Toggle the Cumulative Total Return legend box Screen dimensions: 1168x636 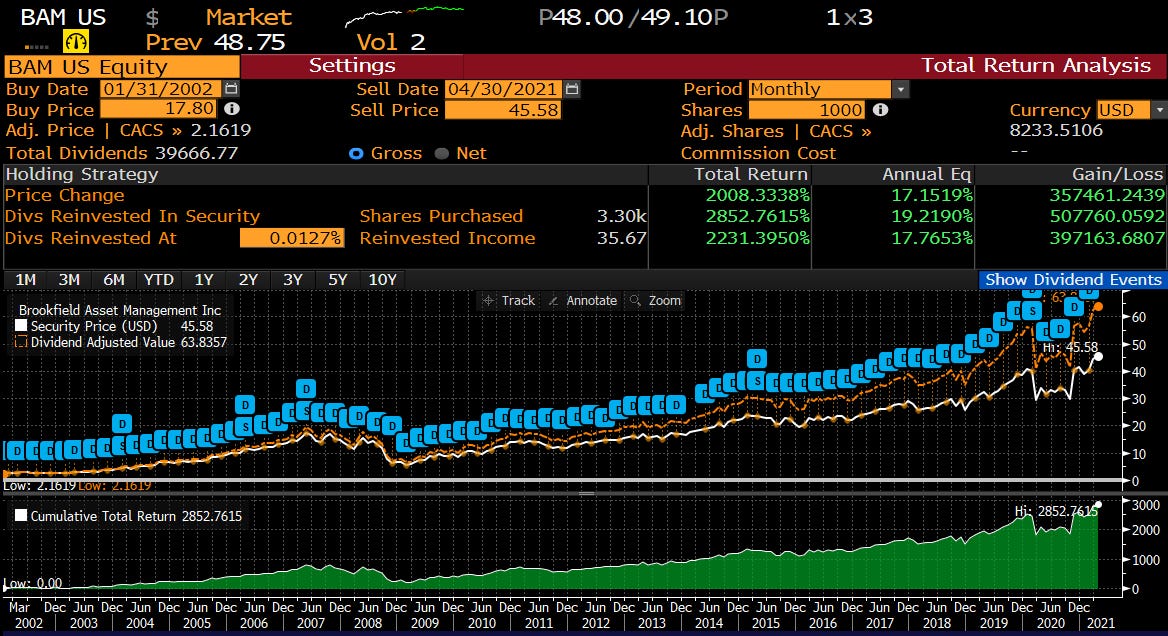coord(21,515)
